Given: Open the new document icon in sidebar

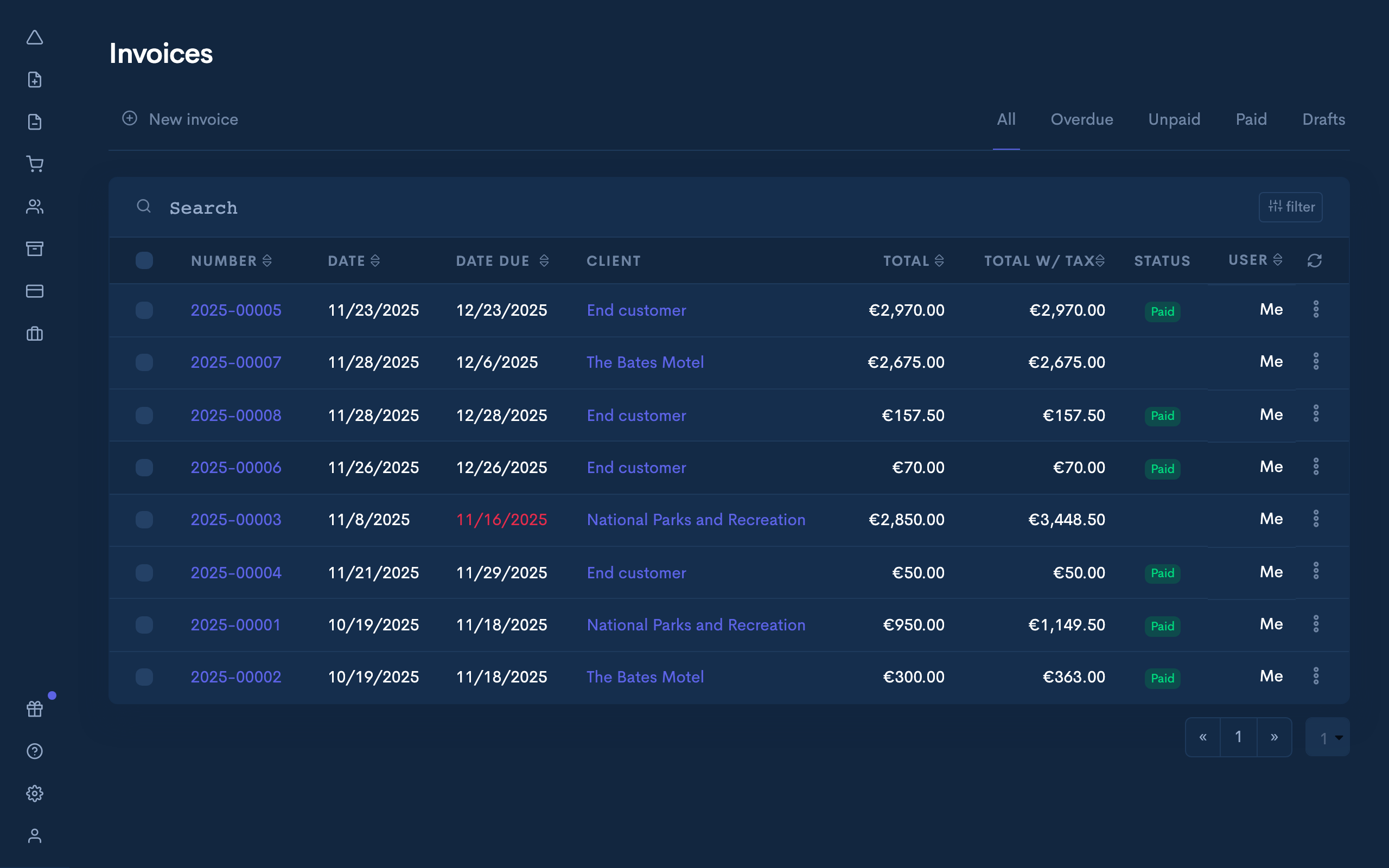Looking at the screenshot, I should pos(35,79).
